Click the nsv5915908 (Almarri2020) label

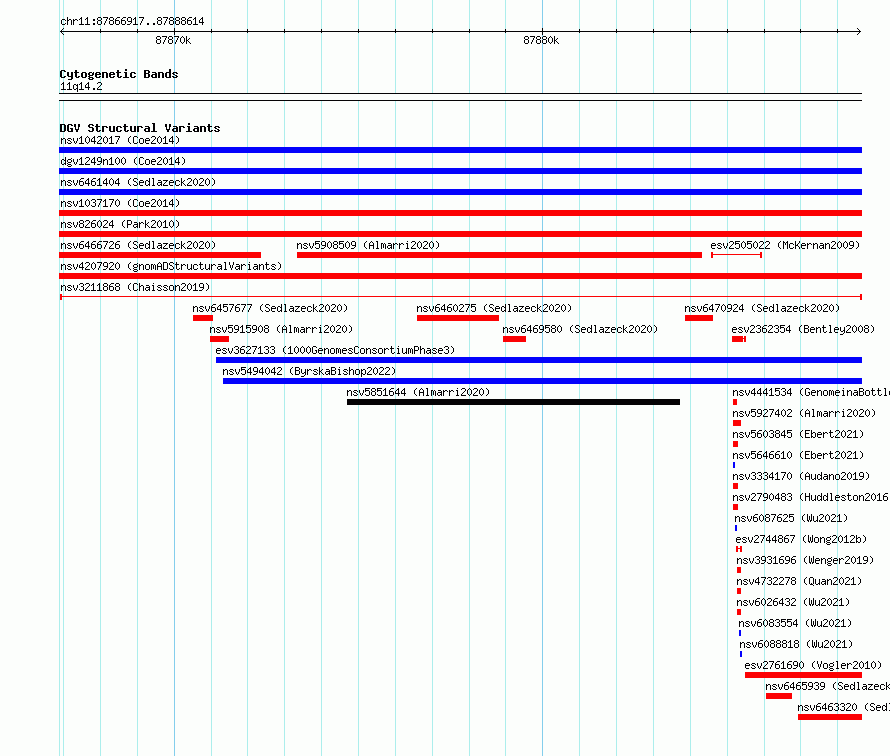(281, 329)
